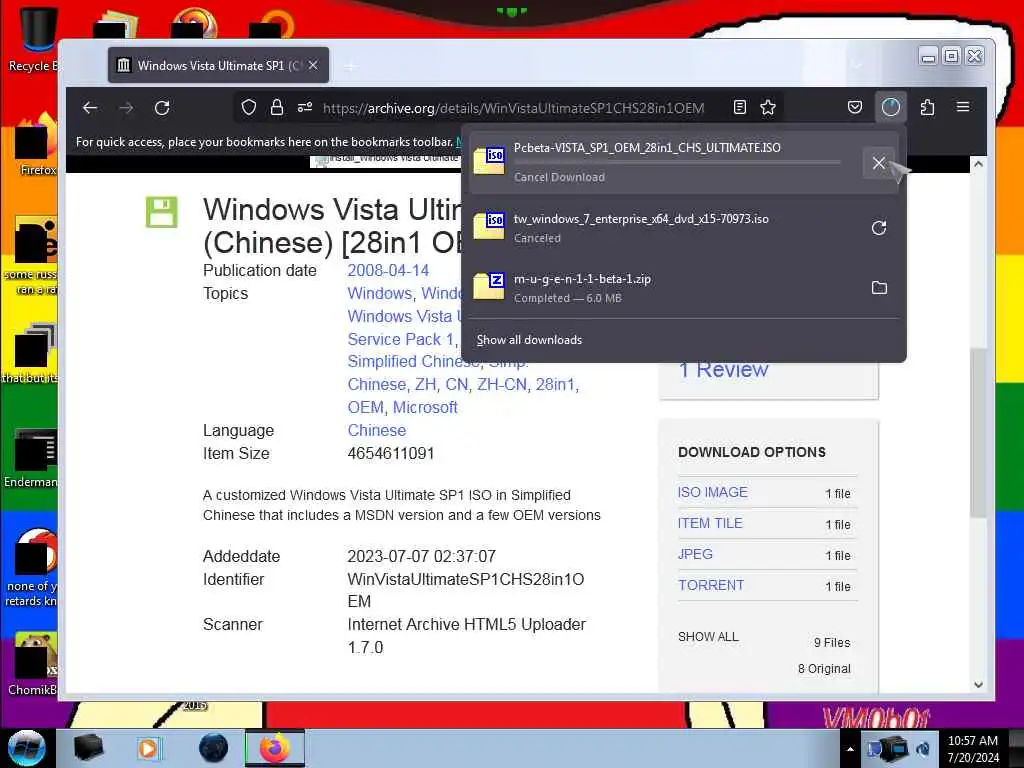This screenshot has height=768, width=1024.
Task: Click the 8 Original files link
Action: [x=824, y=669]
